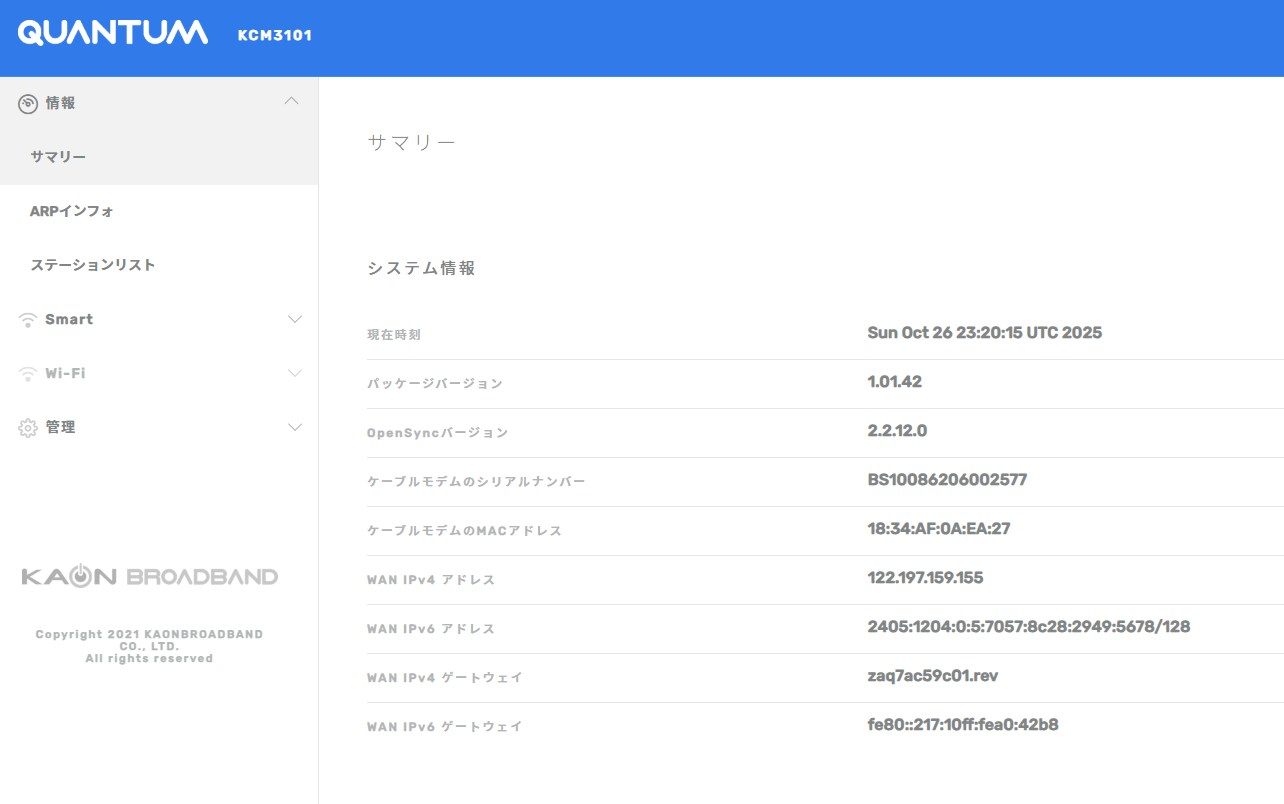Click the Wi-Fi wireless icon in sidebar
Viewport: 1284px width, 804px height.
point(26,373)
